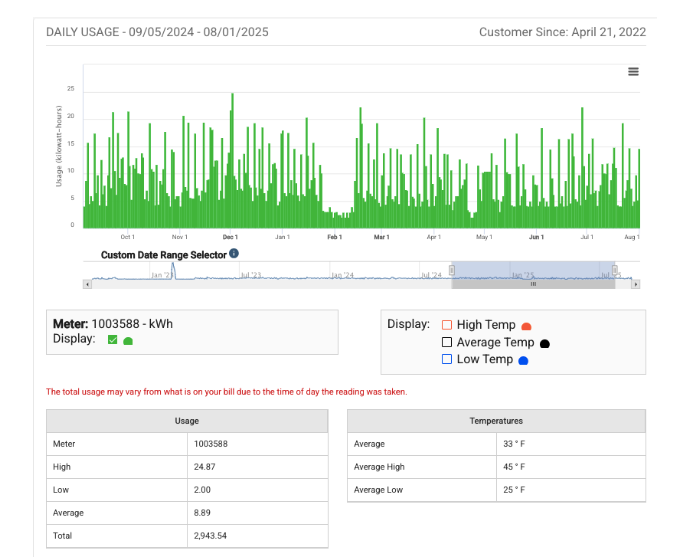Image resolution: width=685 pixels, height=559 pixels.
Task: Click the Low usage value 2.00
Action: coord(202,490)
